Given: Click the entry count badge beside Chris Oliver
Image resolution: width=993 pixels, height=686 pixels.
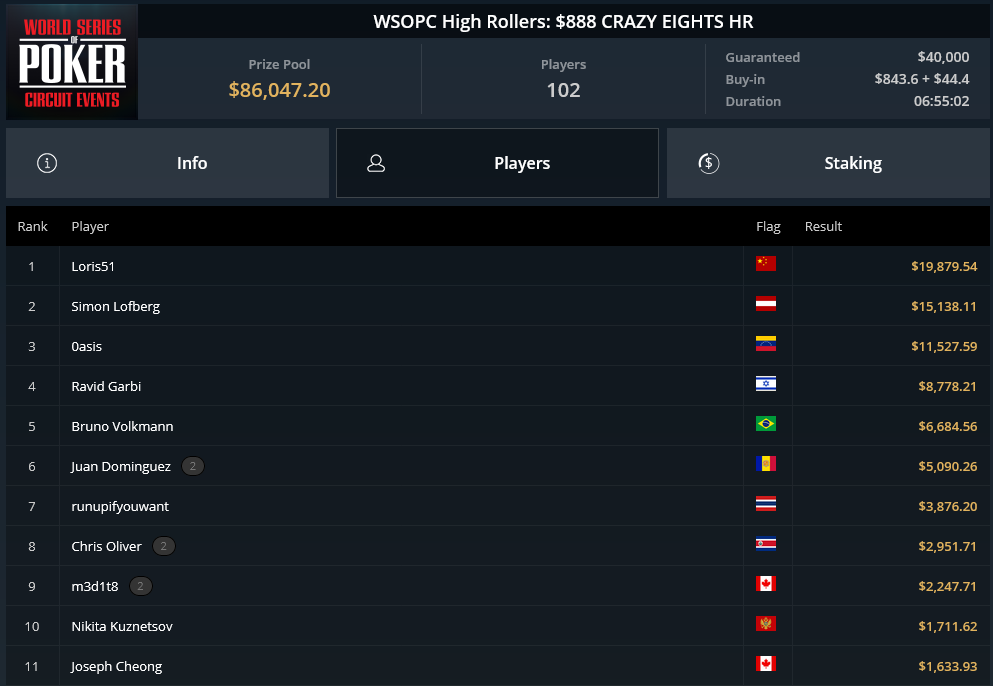Looking at the screenshot, I should coord(164,546).
